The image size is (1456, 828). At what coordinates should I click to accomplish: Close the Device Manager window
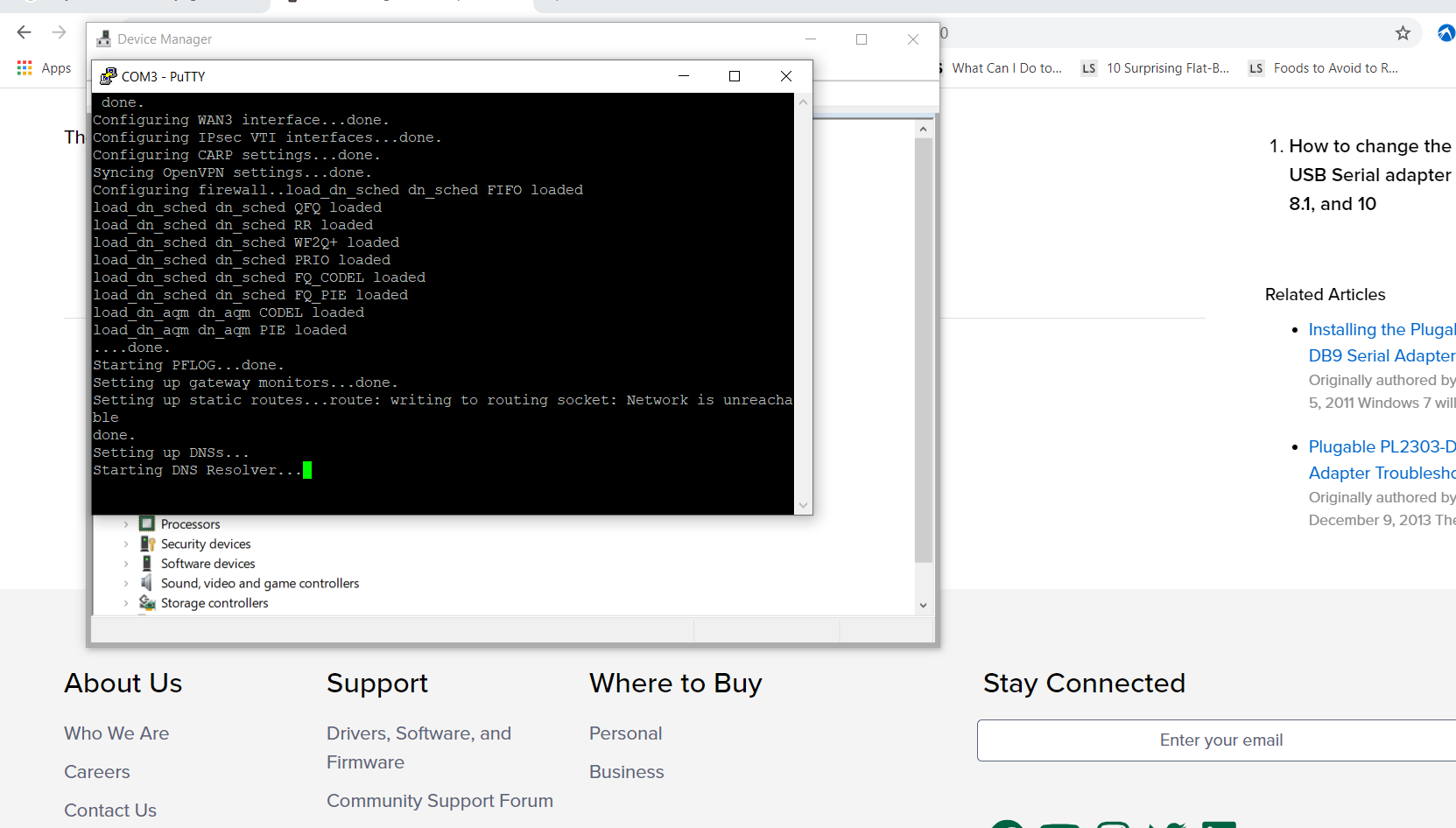point(913,39)
